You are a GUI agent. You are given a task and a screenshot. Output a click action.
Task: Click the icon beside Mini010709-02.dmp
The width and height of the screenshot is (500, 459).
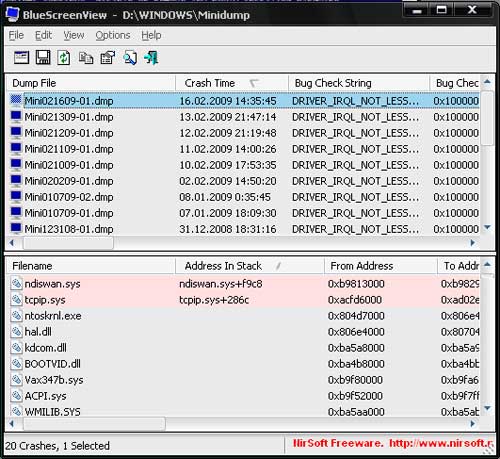pyautogui.click(x=16, y=196)
